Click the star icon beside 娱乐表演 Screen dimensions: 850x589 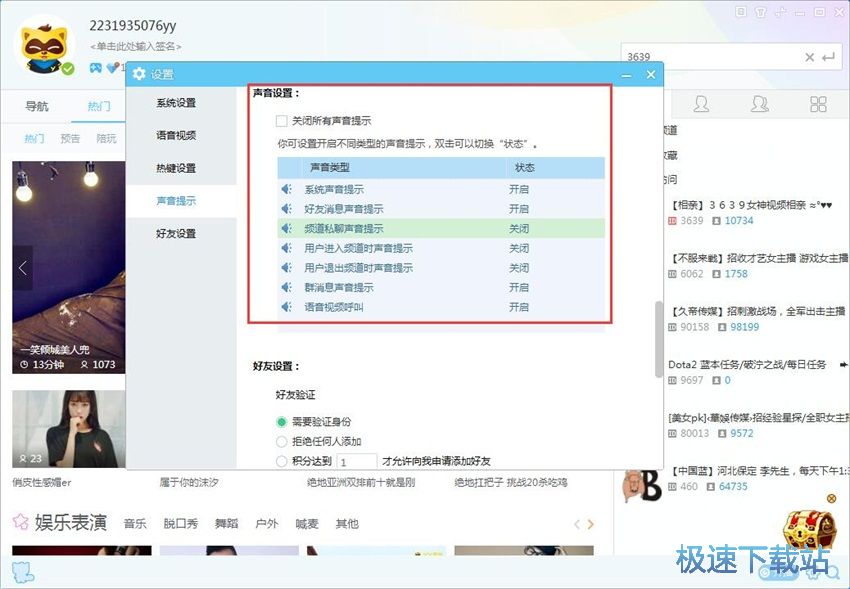point(21,522)
